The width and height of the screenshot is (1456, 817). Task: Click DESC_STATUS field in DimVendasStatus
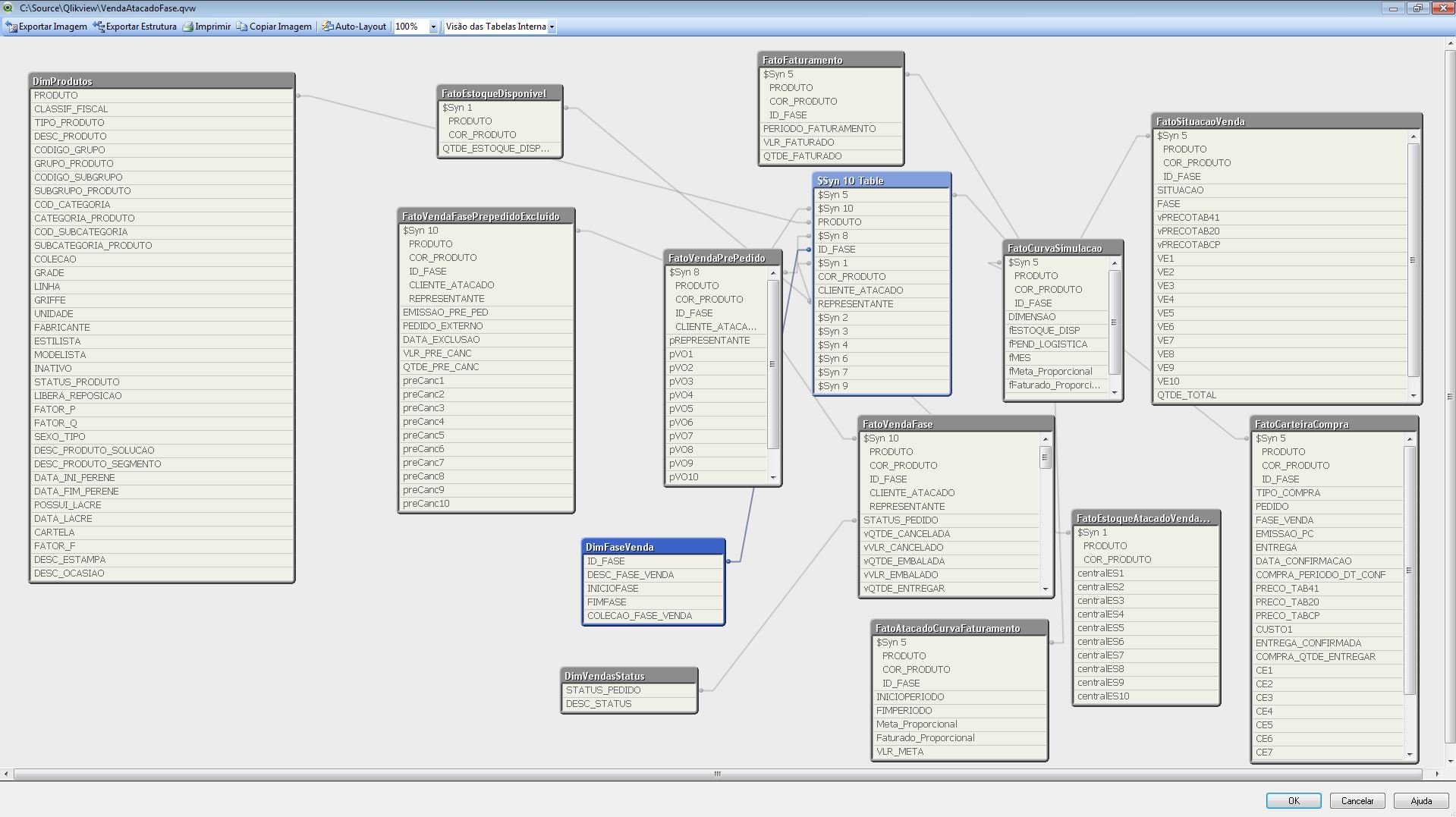pyautogui.click(x=629, y=704)
